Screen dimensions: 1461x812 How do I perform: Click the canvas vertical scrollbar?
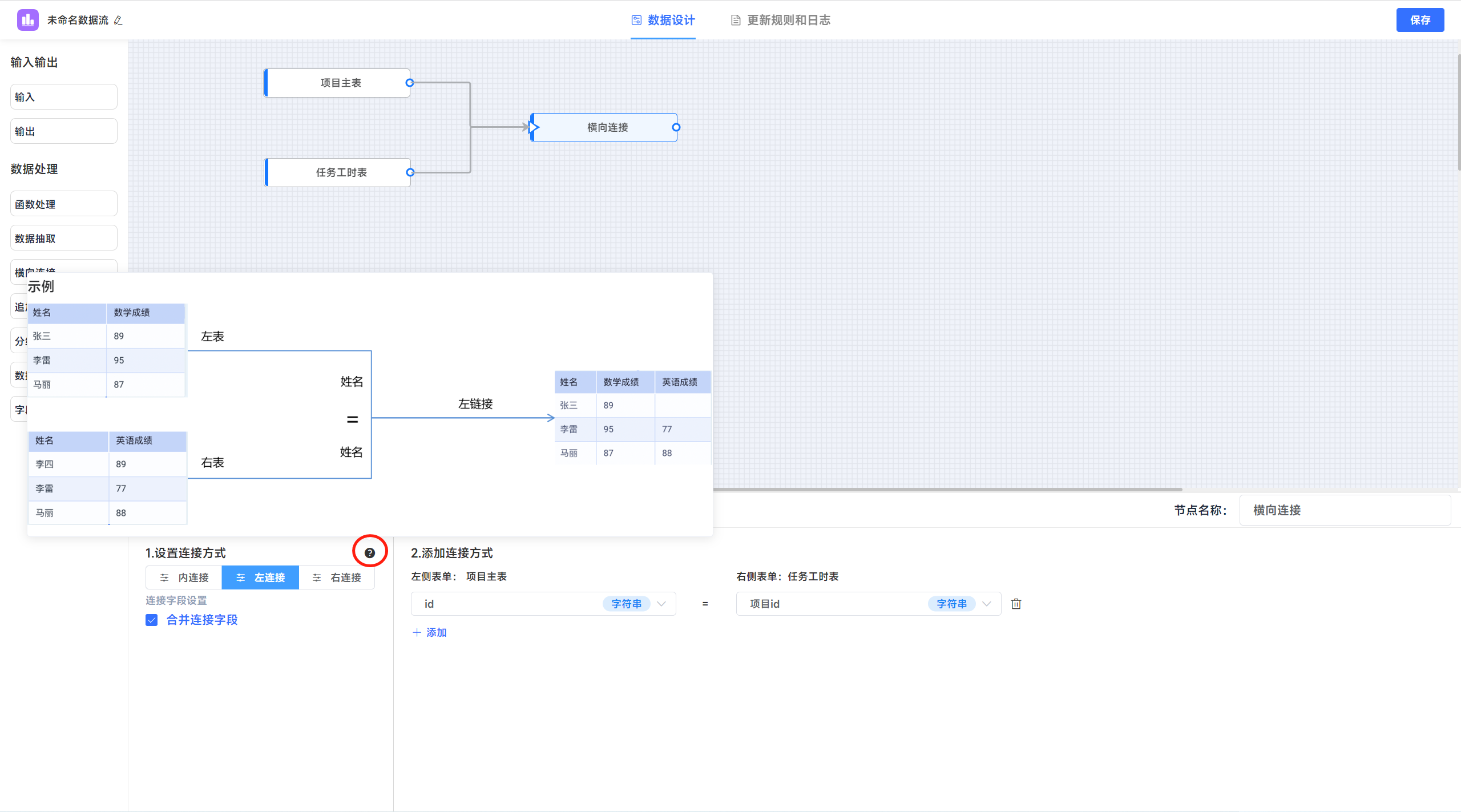click(x=1459, y=112)
